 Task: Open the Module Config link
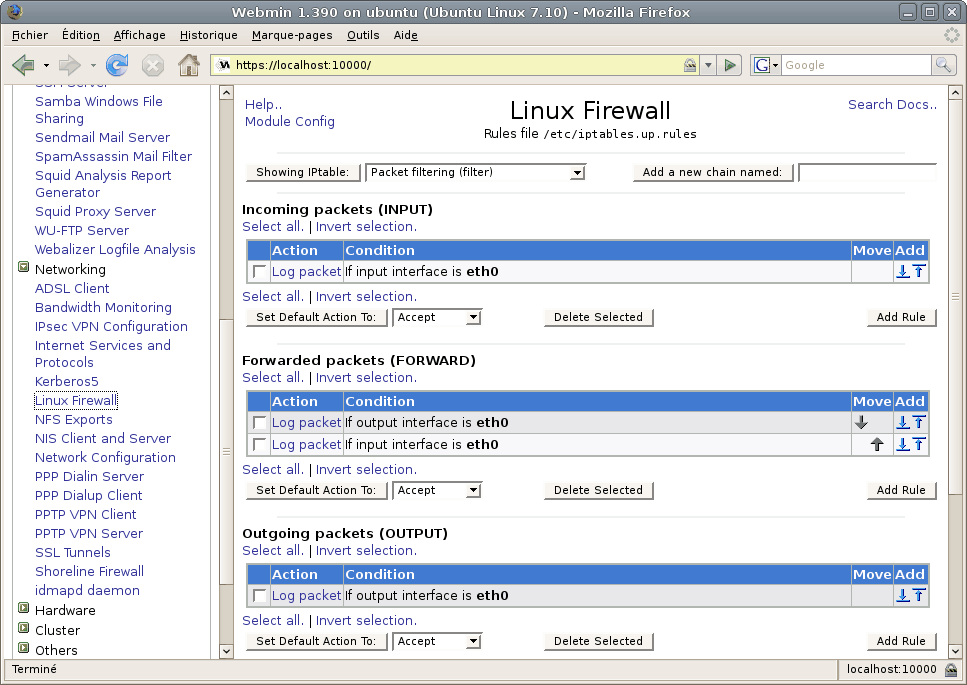[290, 121]
